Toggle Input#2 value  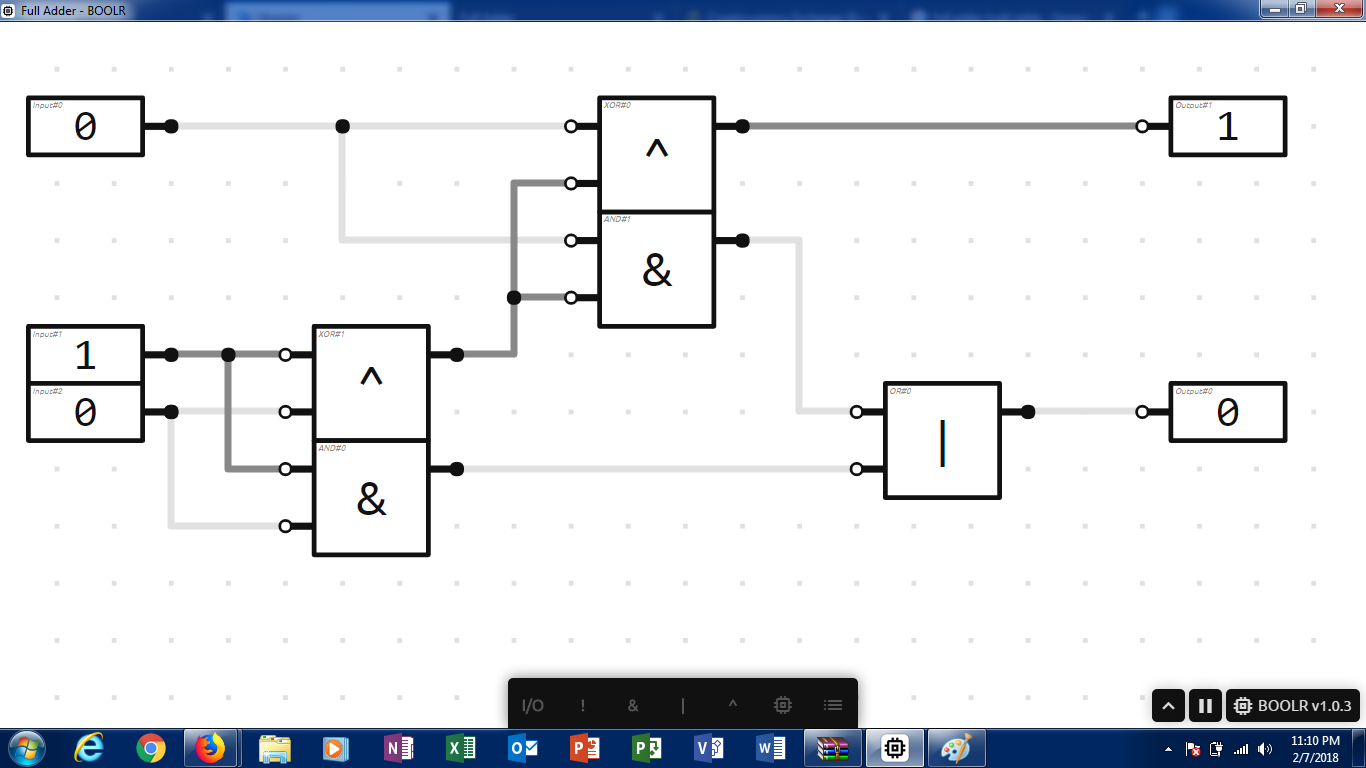(86, 412)
